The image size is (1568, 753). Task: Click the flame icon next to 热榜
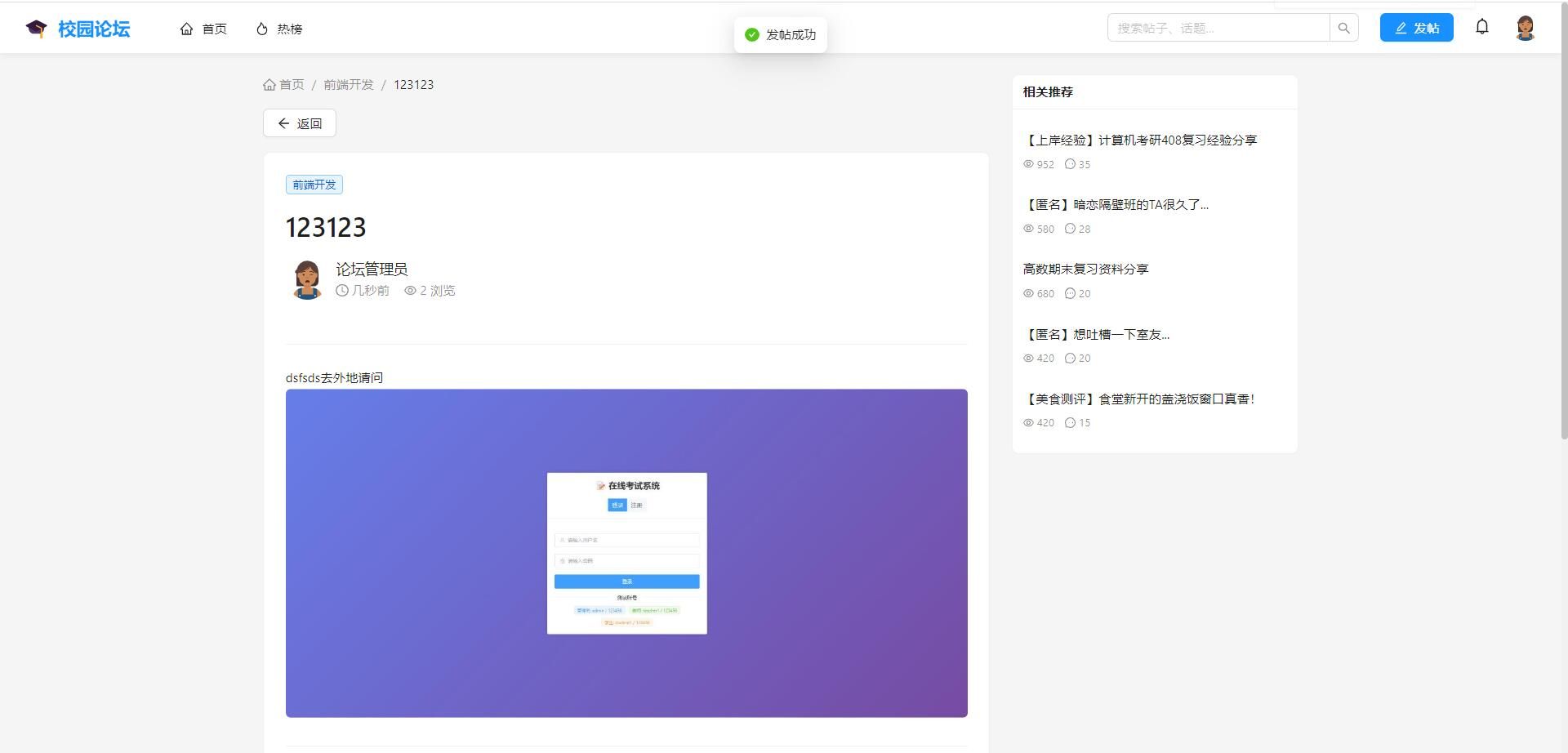tap(261, 28)
